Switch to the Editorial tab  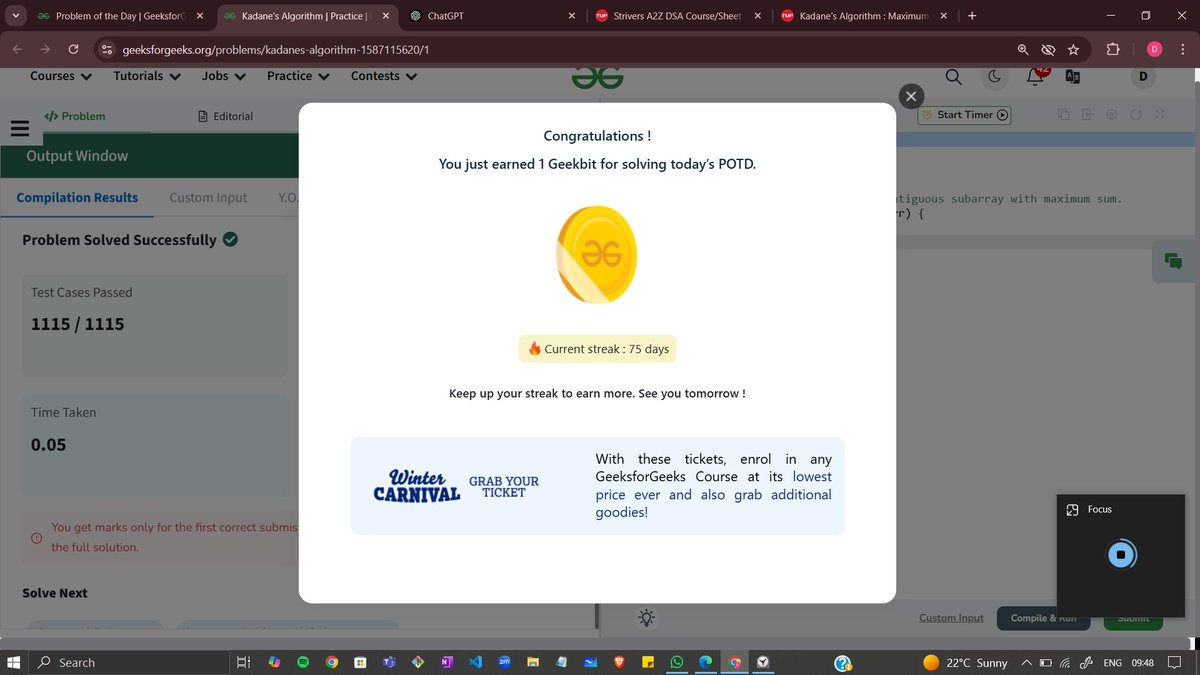225,116
